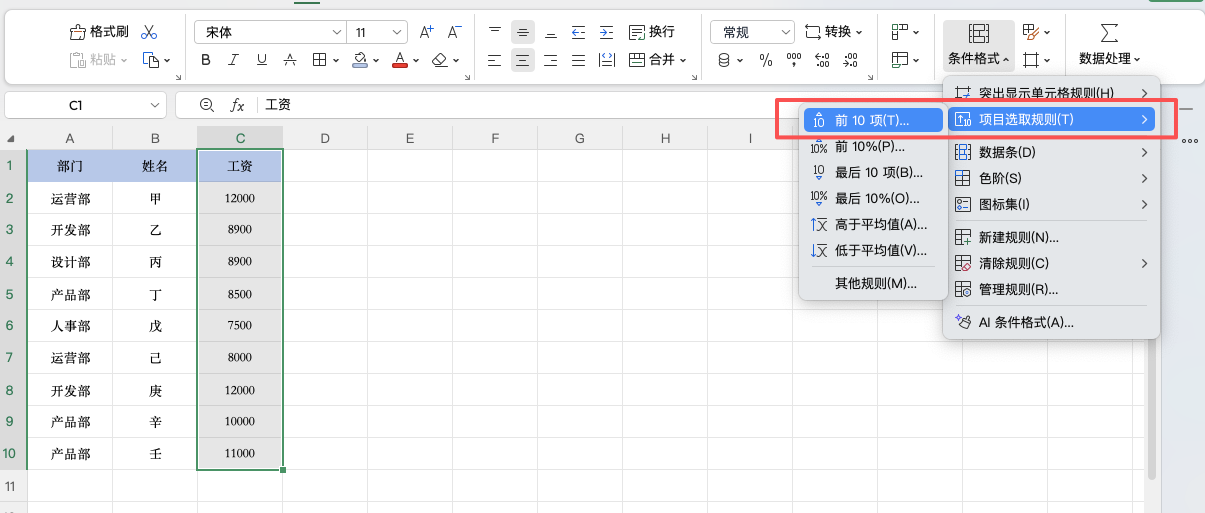
Task: Click AI Conditional Format (AI 条件格式) entry
Action: click(x=1051, y=322)
